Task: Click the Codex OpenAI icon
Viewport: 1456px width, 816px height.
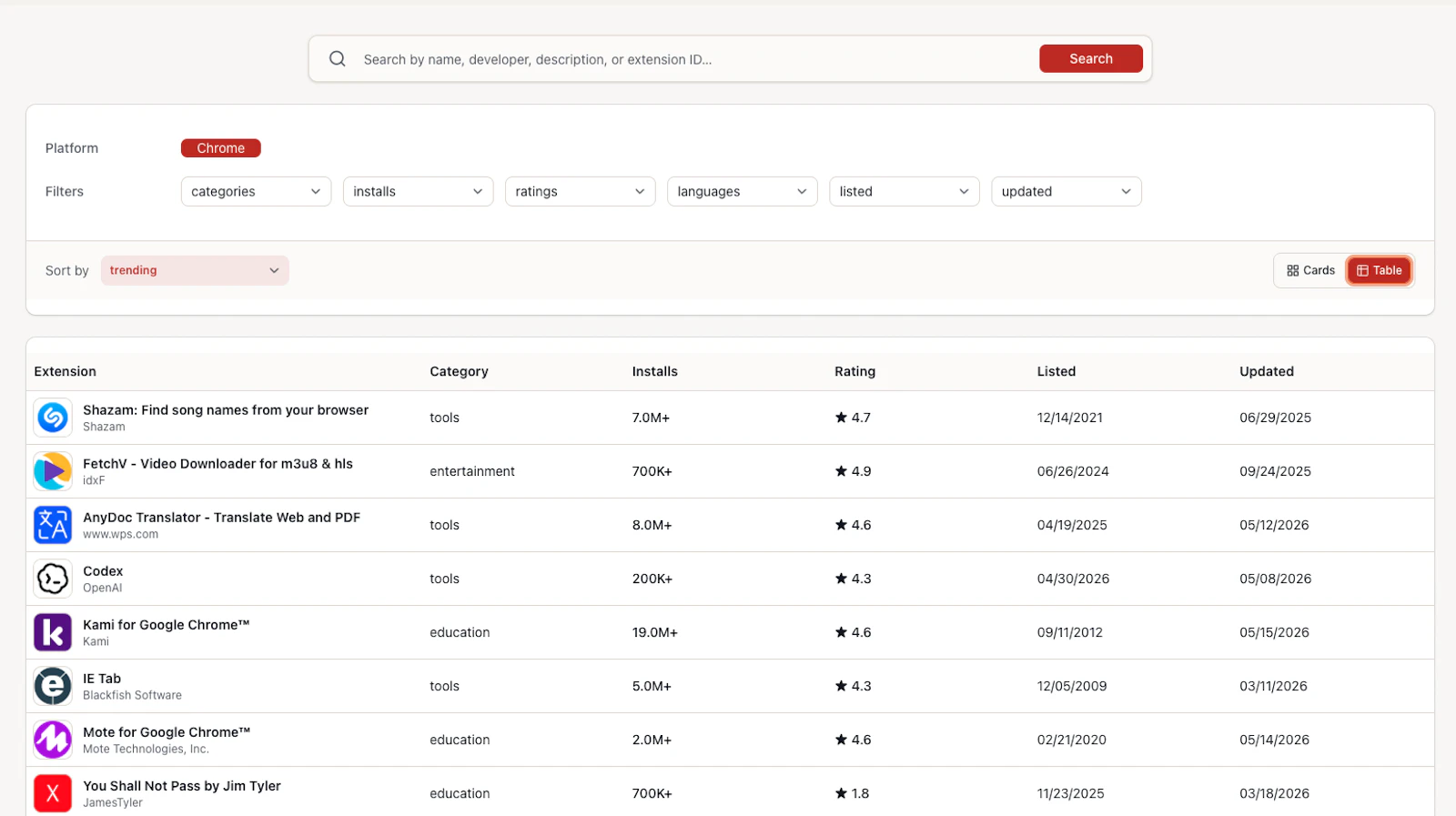Action: (x=53, y=579)
